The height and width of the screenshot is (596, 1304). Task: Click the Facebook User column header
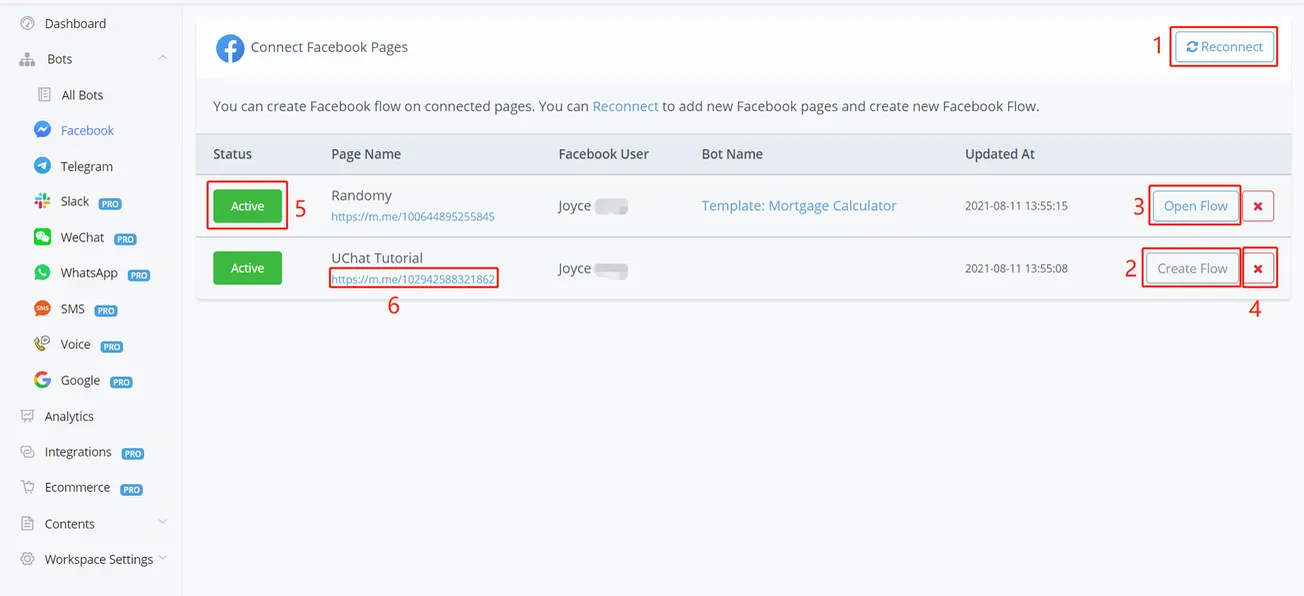tap(604, 154)
